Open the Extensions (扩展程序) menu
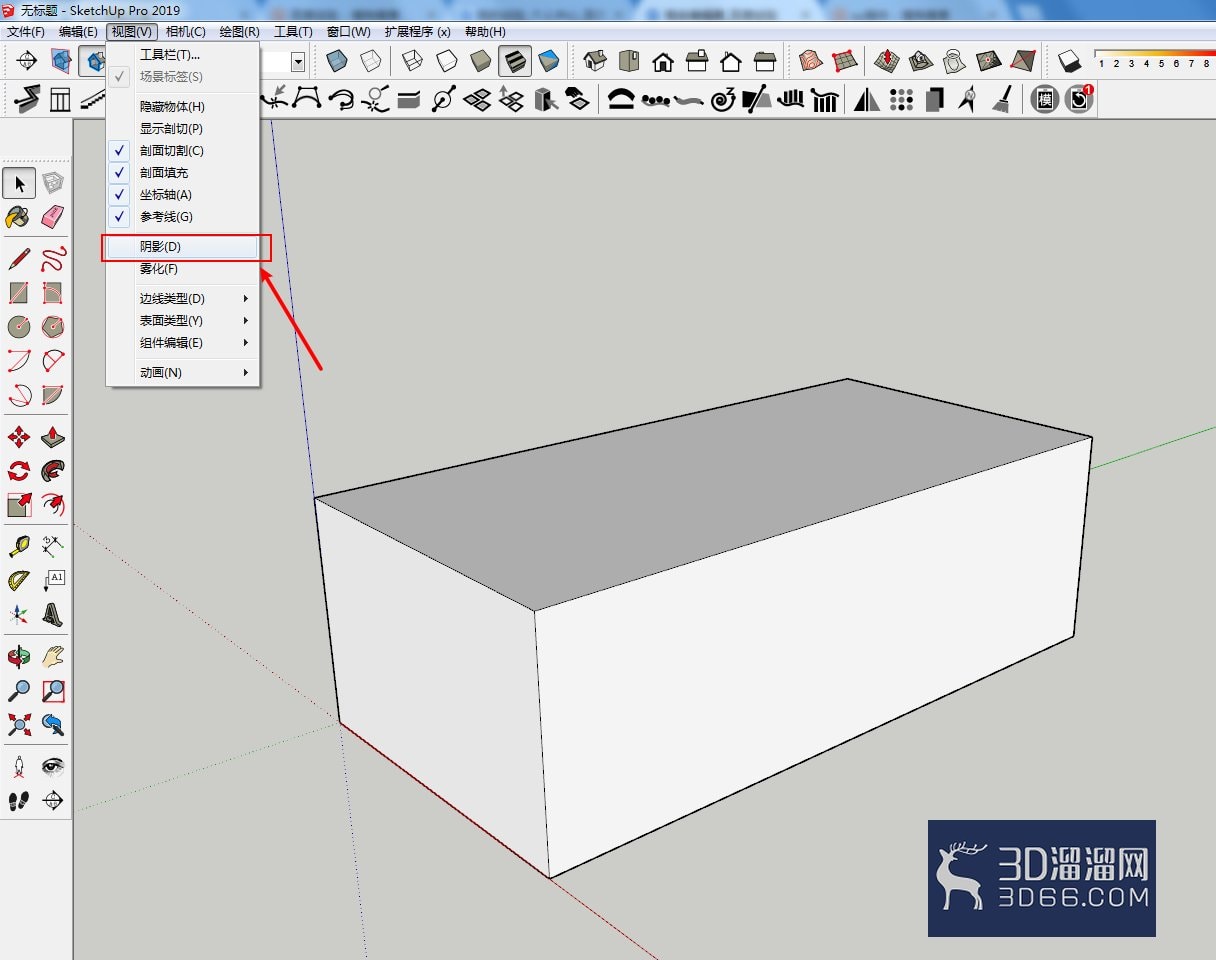The width and height of the screenshot is (1216, 960). point(418,32)
